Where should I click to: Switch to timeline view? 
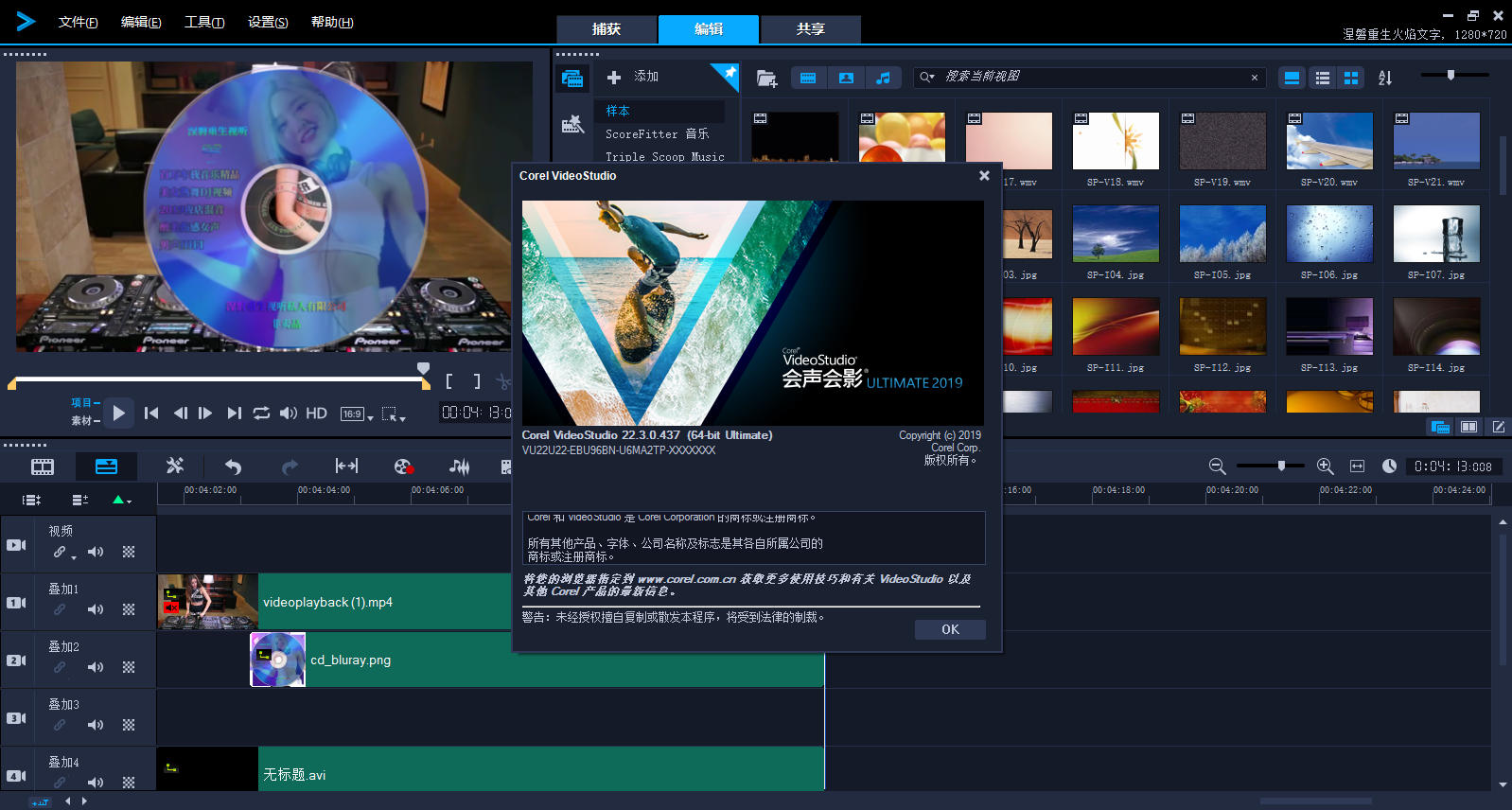pyautogui.click(x=107, y=467)
